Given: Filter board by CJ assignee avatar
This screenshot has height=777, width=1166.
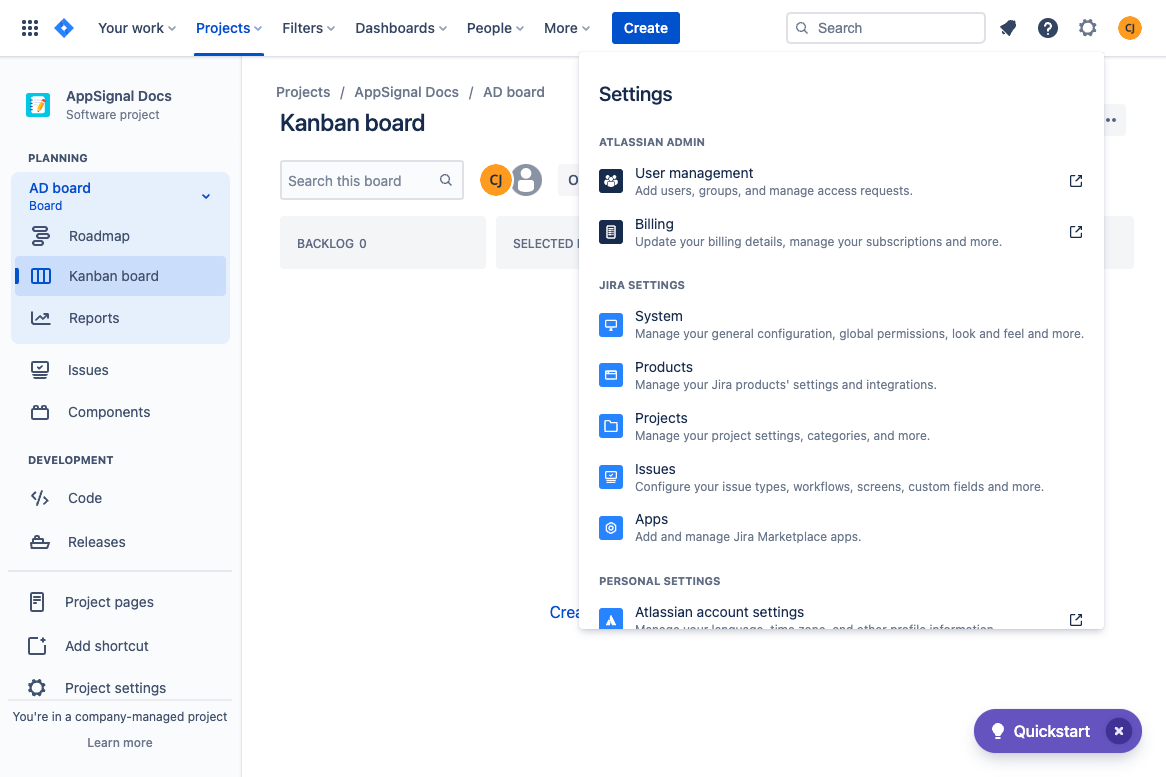Looking at the screenshot, I should click(x=495, y=180).
